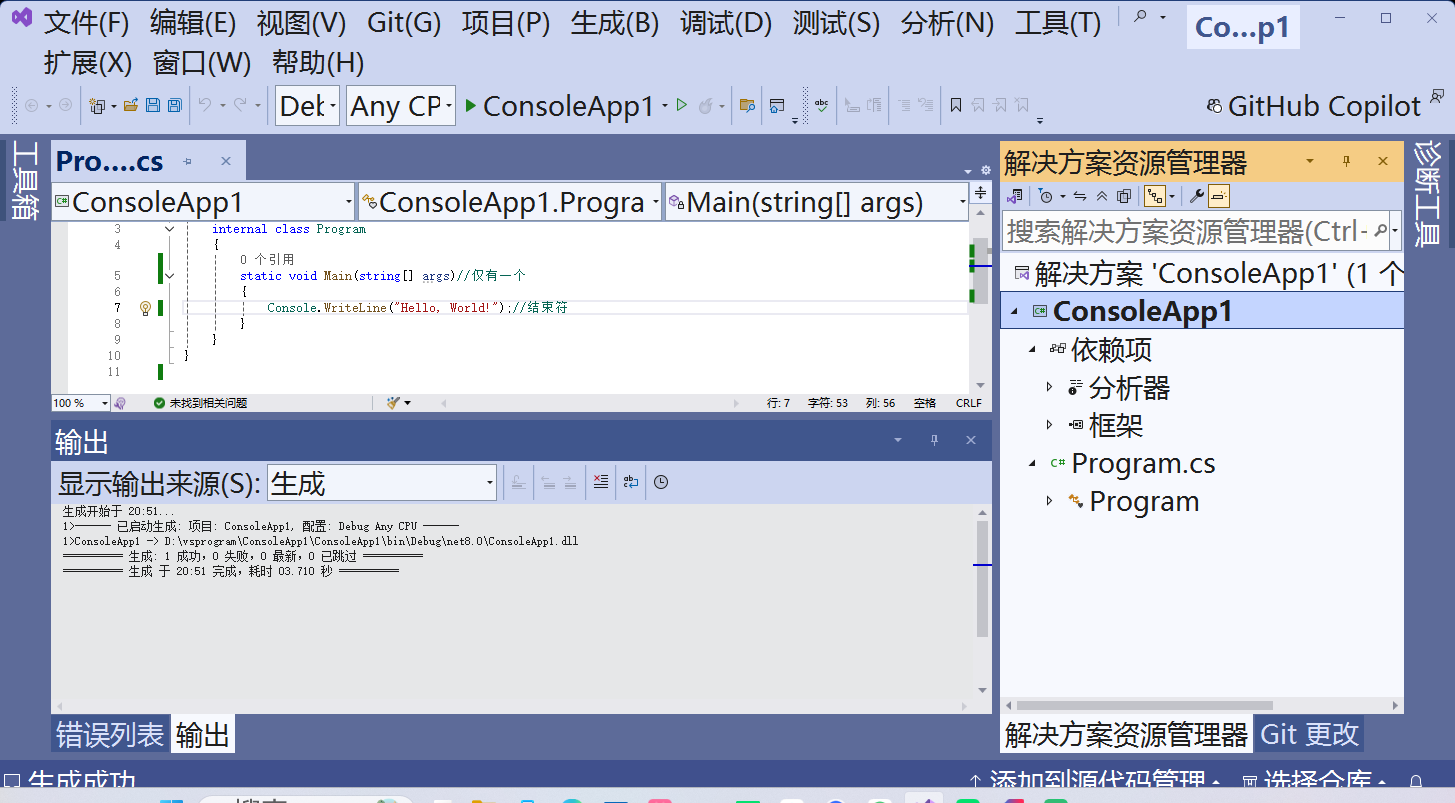Open the 生成(B) menu
This screenshot has width=1455, height=803.
(615, 23)
